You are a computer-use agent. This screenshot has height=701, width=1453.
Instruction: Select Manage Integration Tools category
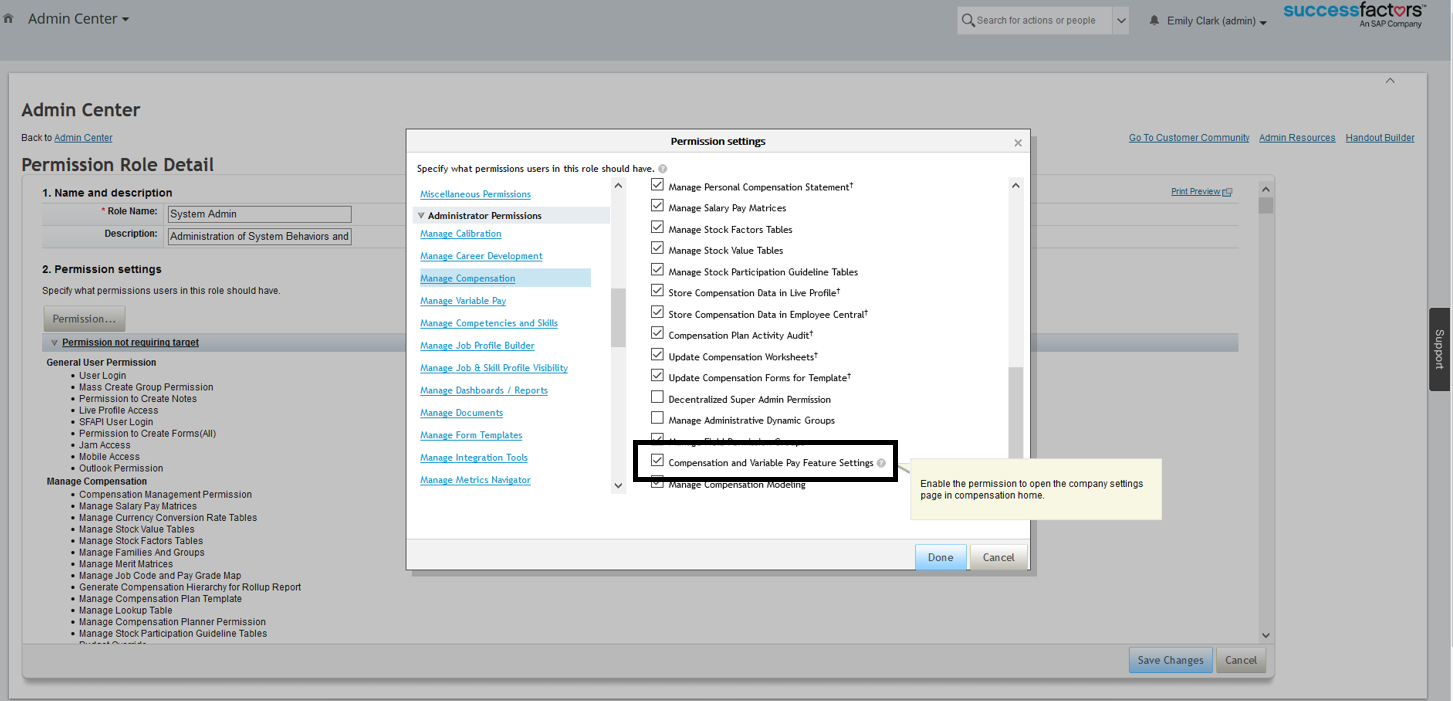[474, 458]
